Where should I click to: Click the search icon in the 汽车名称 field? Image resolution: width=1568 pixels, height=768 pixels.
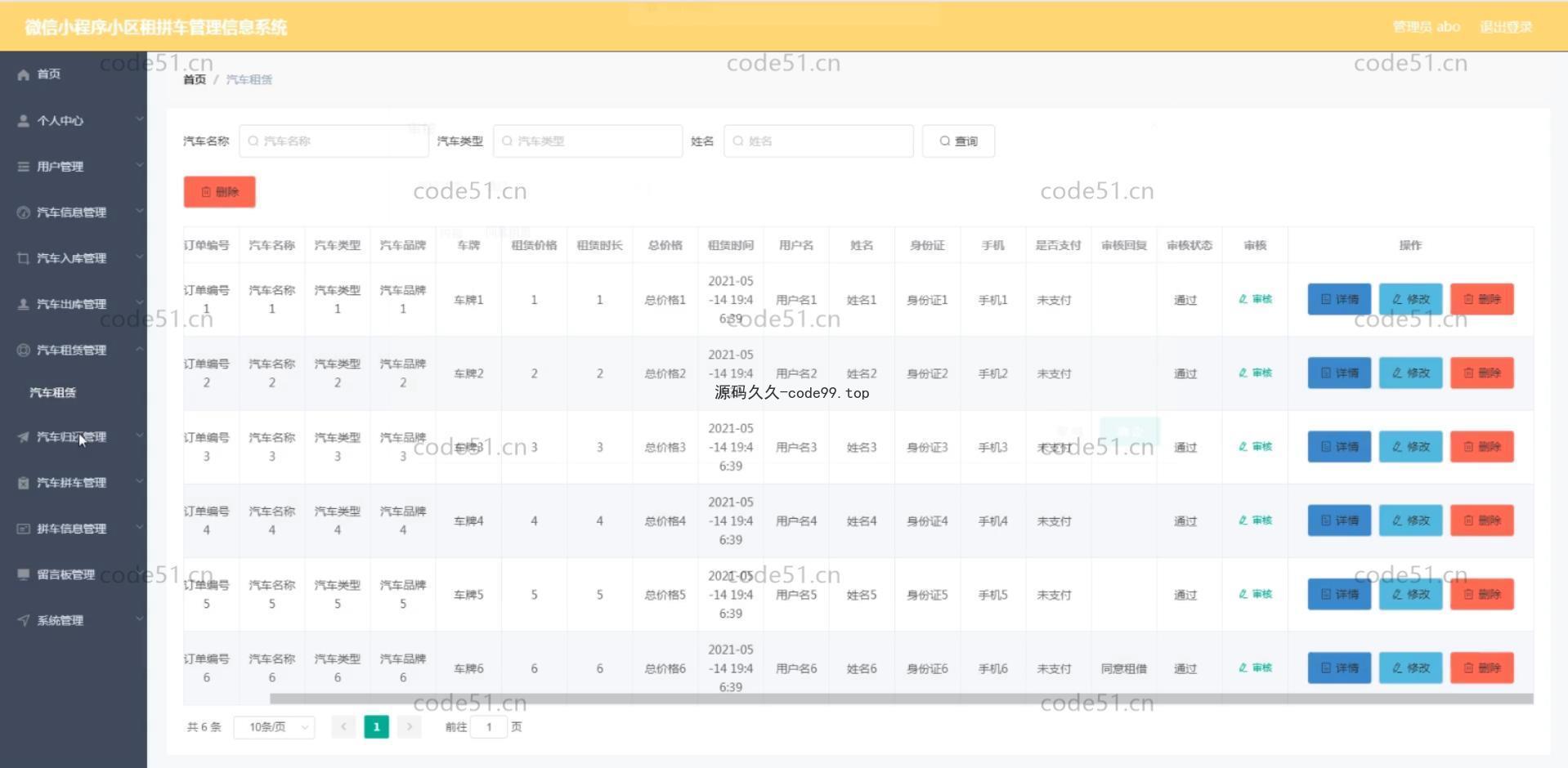point(253,141)
